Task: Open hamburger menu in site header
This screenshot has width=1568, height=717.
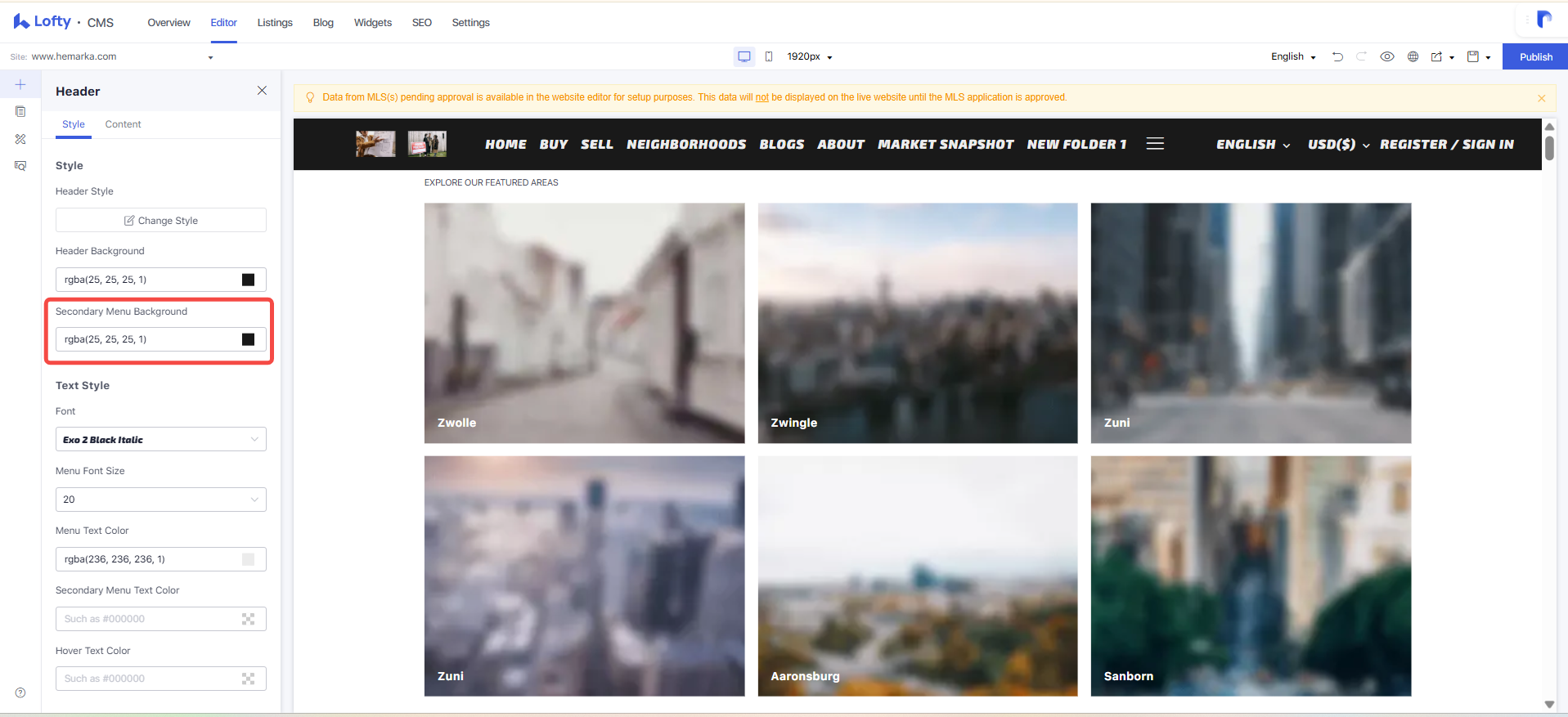Action: [x=1155, y=144]
